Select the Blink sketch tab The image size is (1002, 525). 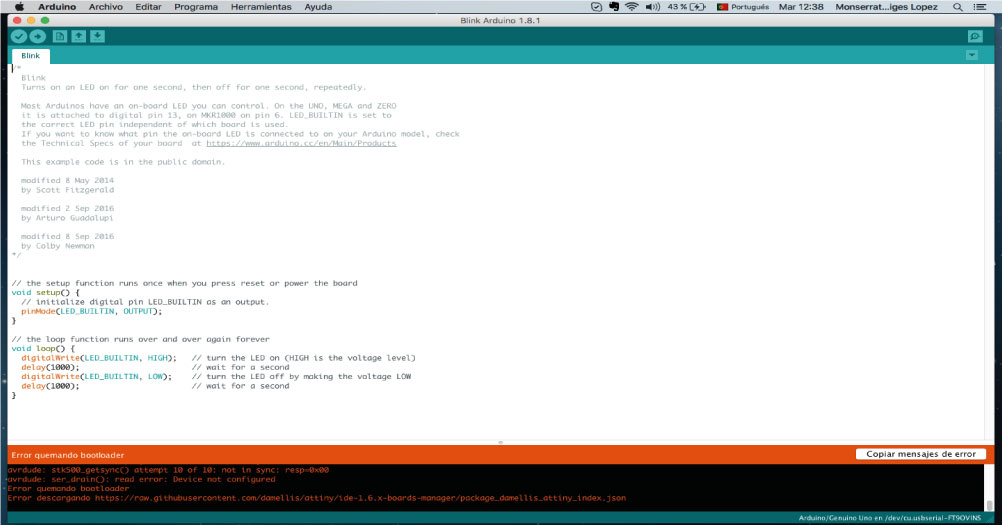pyautogui.click(x=31, y=56)
